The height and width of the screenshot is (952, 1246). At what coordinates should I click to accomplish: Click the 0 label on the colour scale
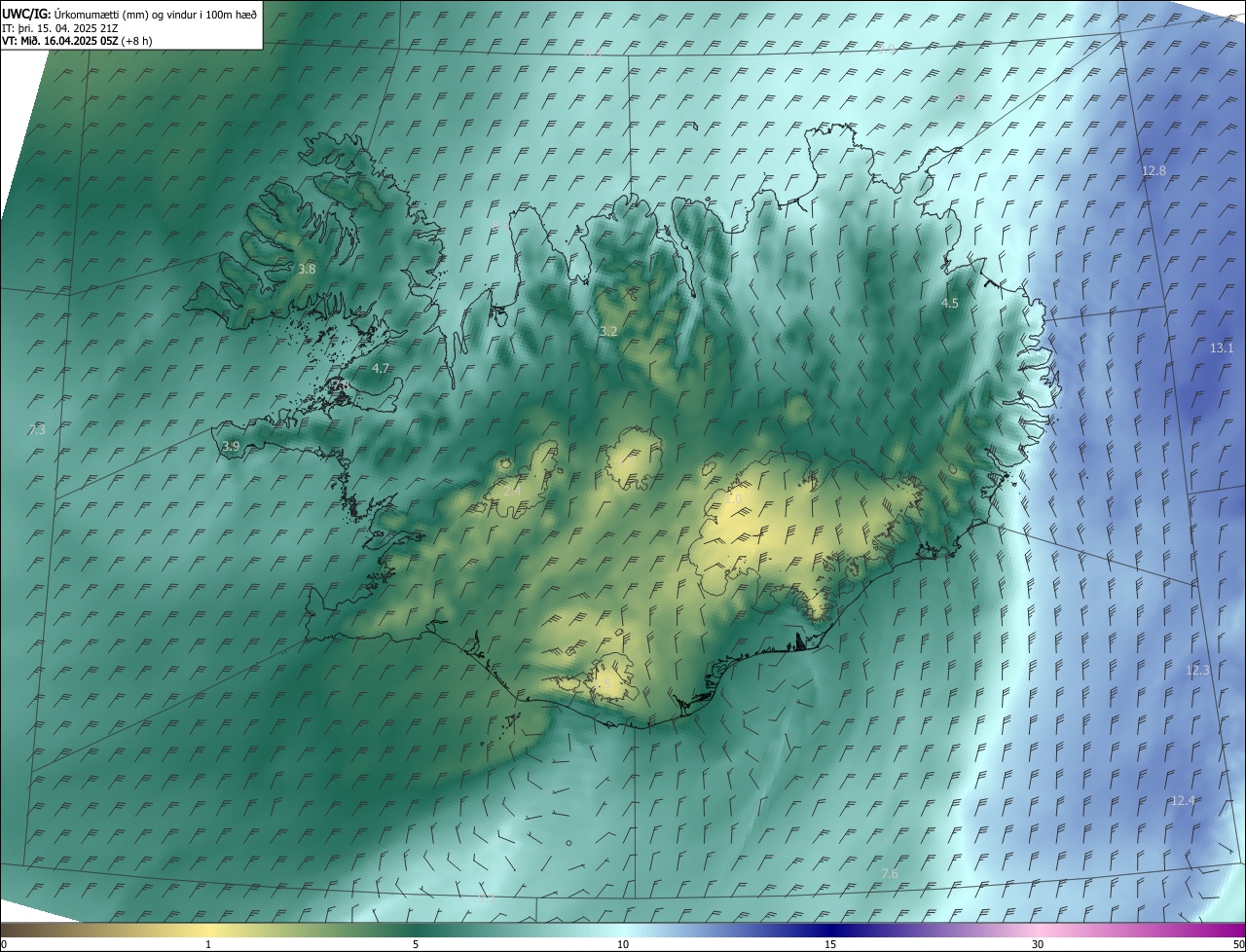[4, 944]
